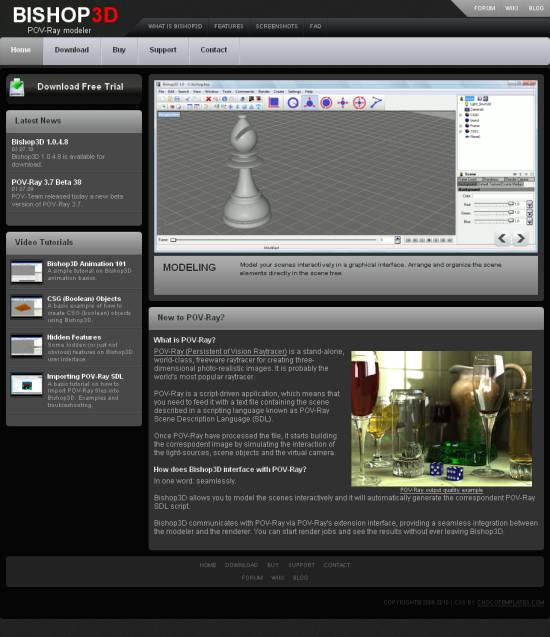This screenshot has height=637, width=550.
Task: Open the FAQ menu item
Action: tap(316, 26)
